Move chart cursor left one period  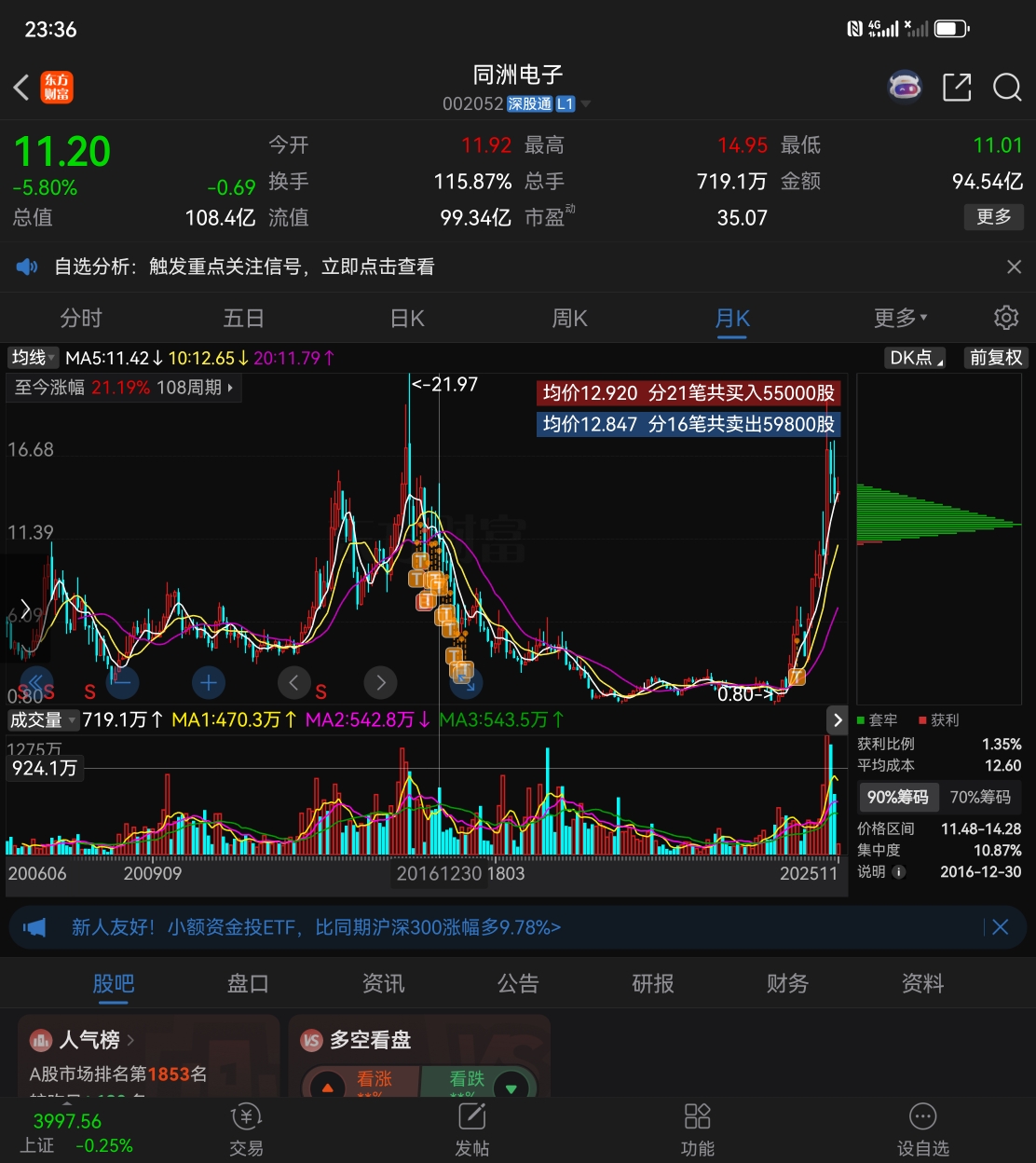[x=293, y=682]
